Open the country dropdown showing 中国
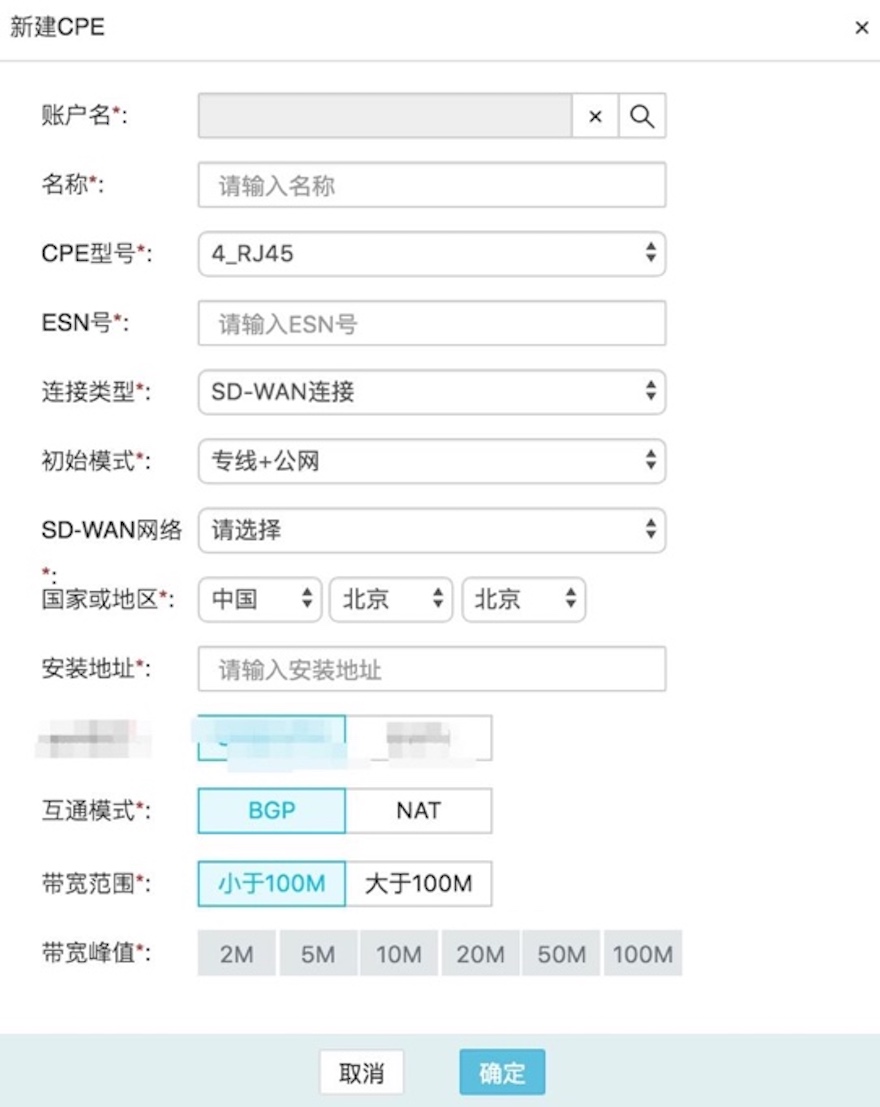 [x=260, y=600]
